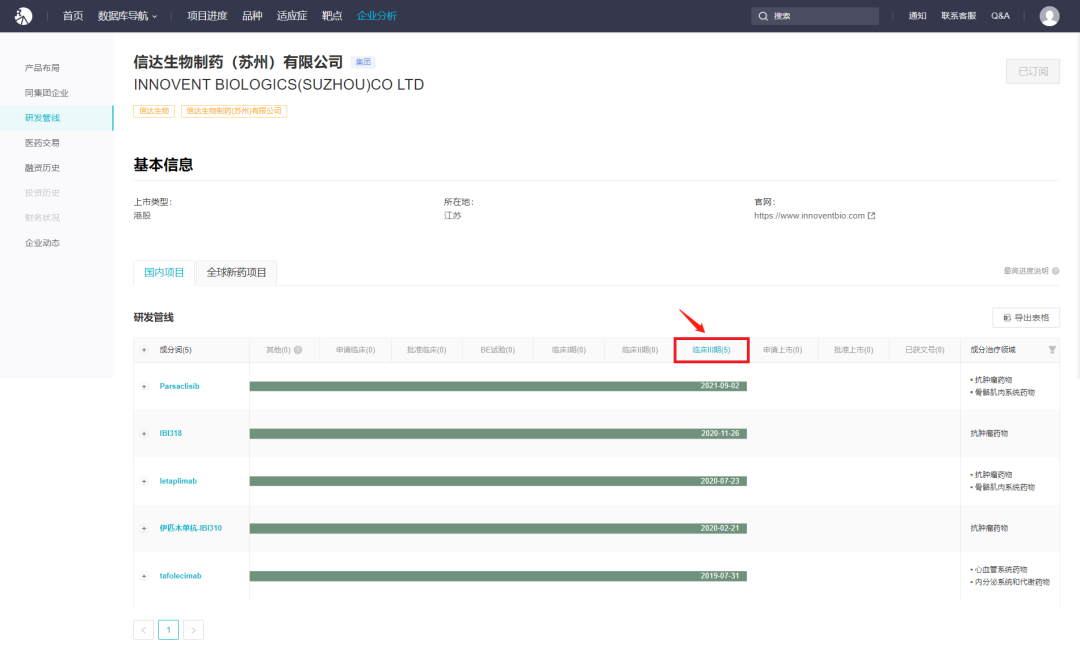This screenshot has height=663, width=1080.
Task: Open the 伊匹木单抗-IBI310 drug link
Action: pos(191,529)
